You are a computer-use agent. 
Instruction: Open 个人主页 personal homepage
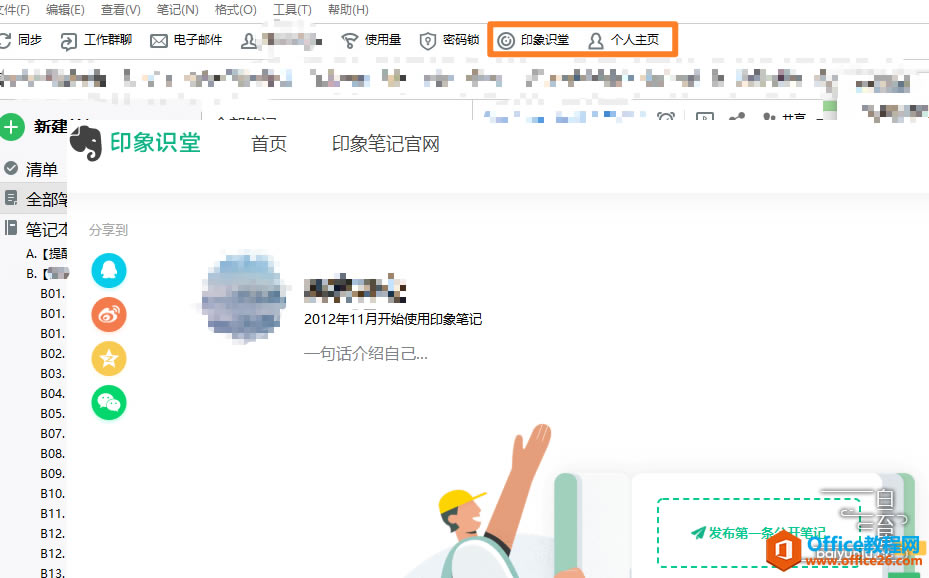[623, 40]
